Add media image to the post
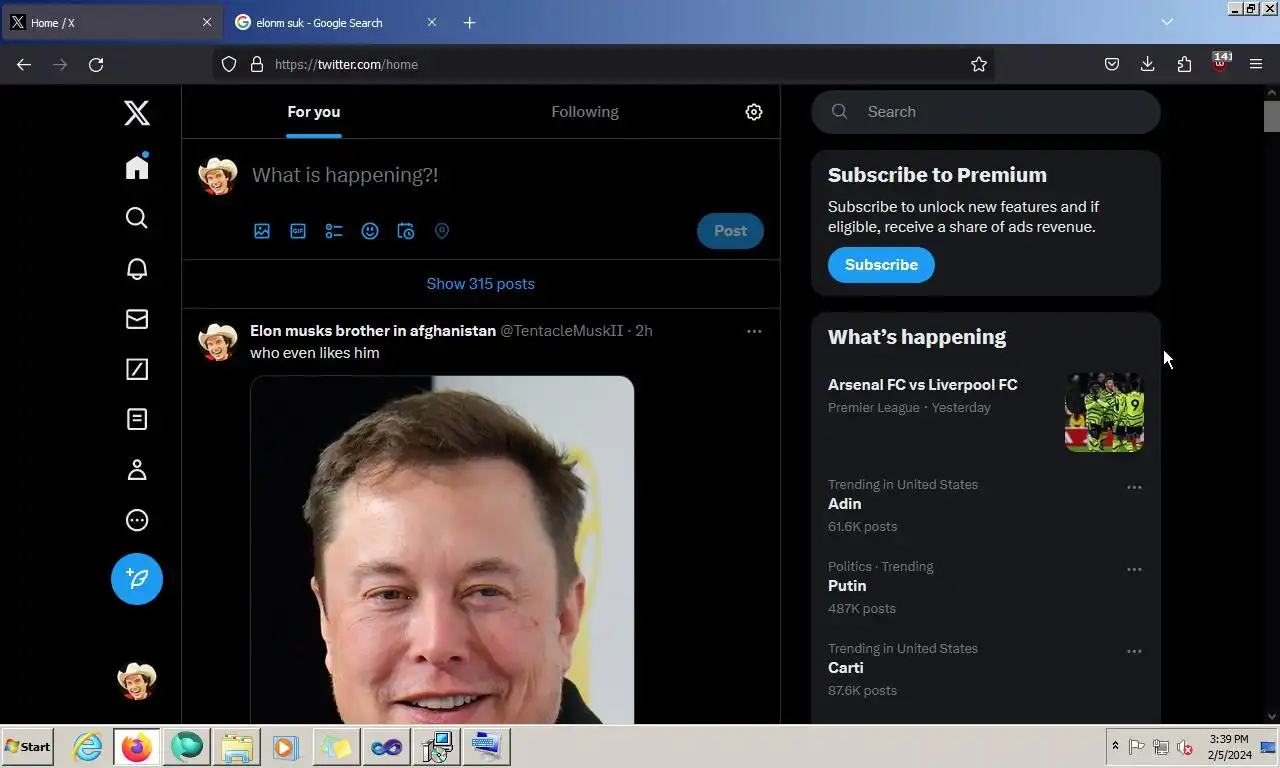 (x=262, y=231)
